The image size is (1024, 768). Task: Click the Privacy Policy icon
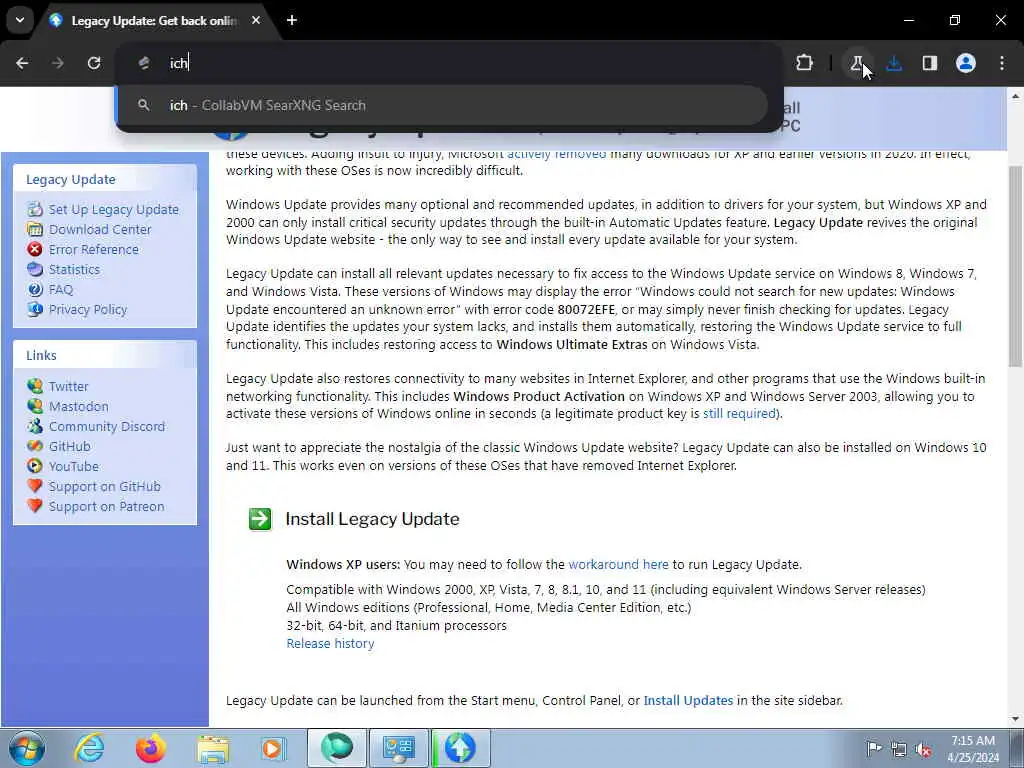click(x=35, y=309)
